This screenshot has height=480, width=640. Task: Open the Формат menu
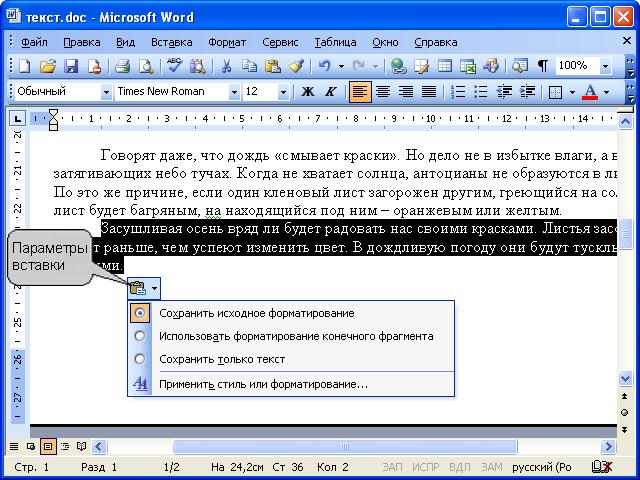click(x=227, y=42)
